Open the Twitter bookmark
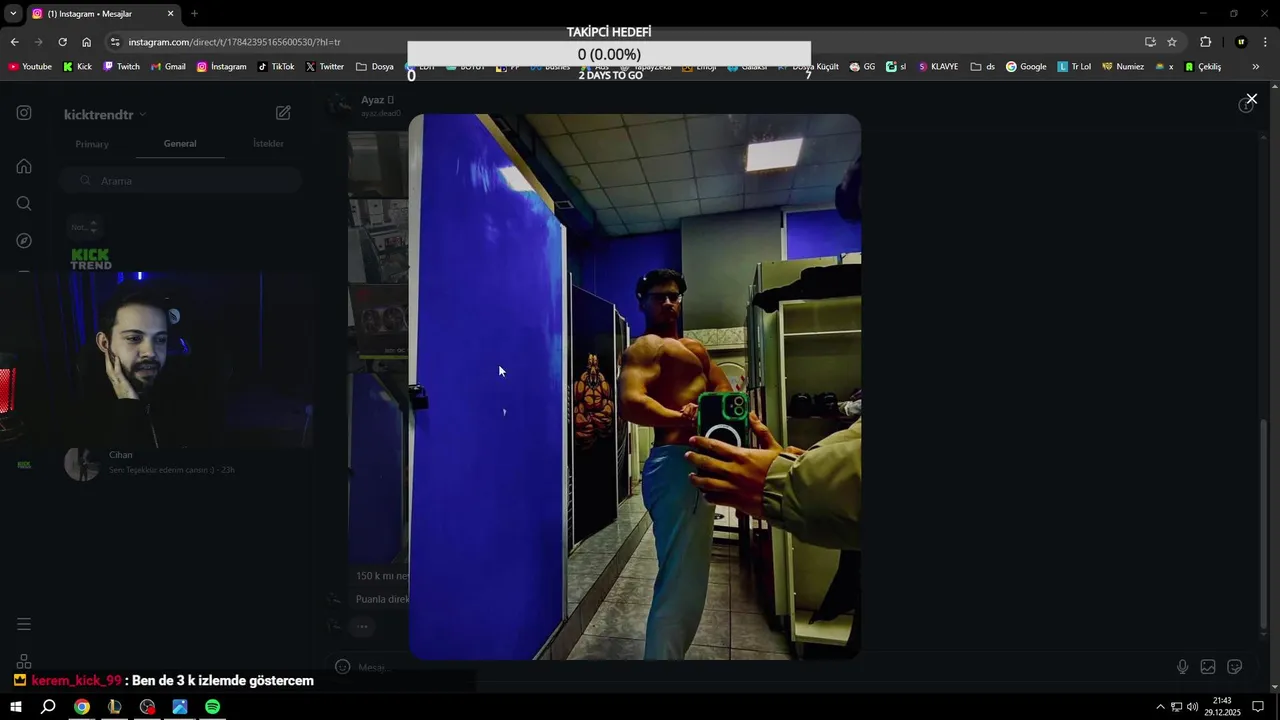 (x=325, y=67)
